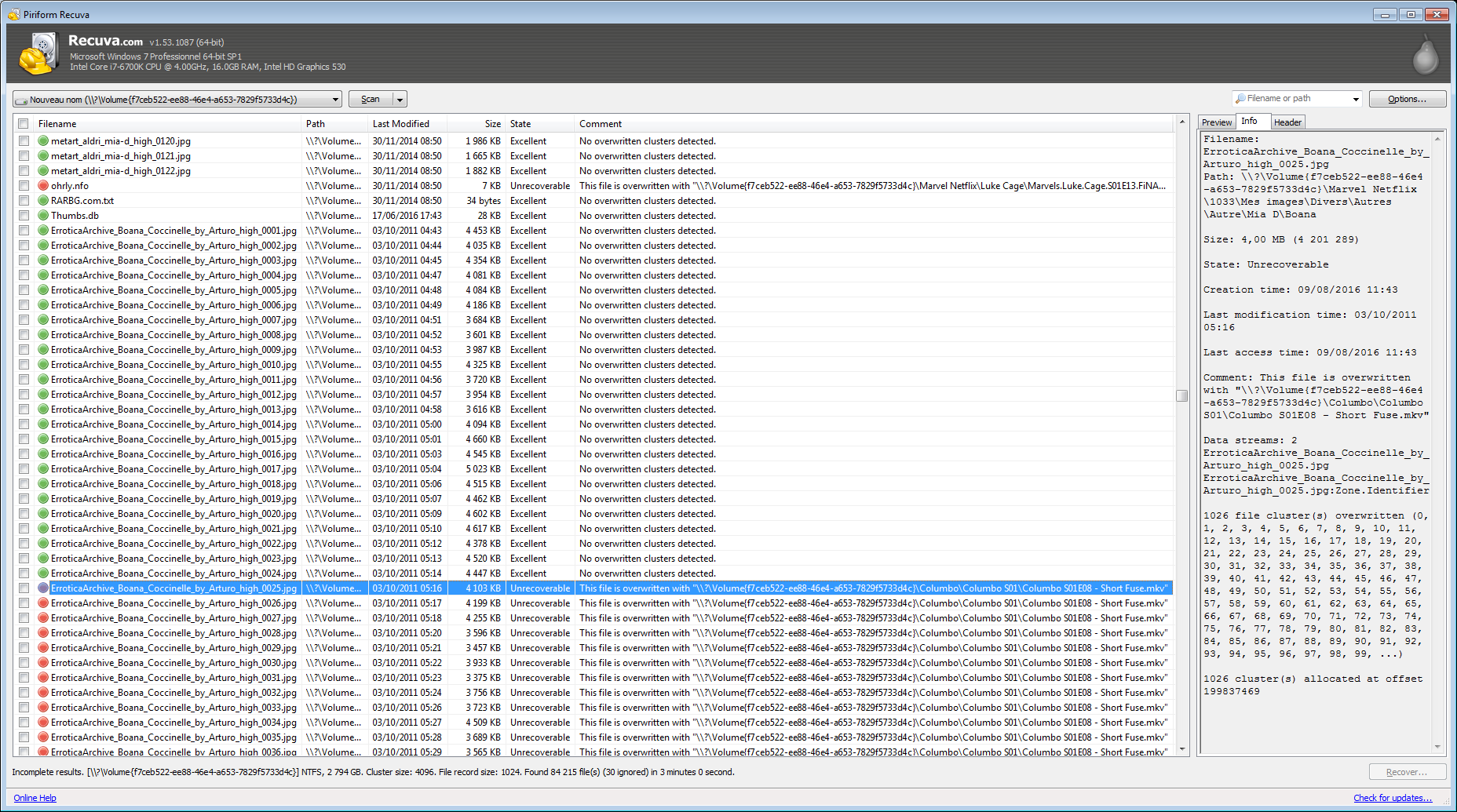Sort by the State column header

click(540, 124)
